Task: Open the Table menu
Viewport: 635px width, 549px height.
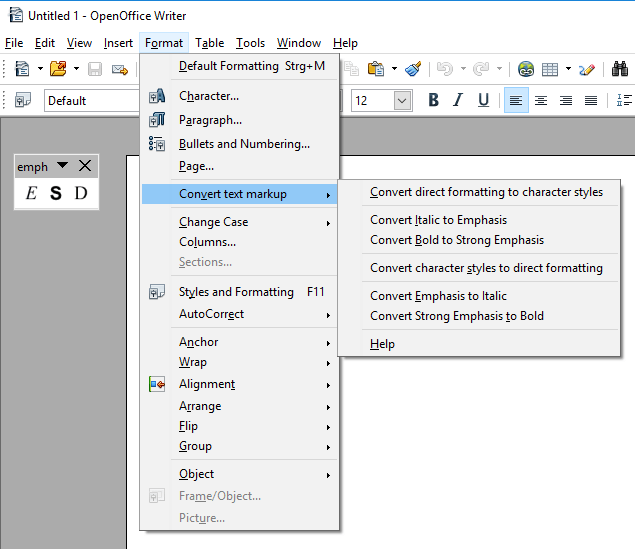Action: [x=209, y=43]
